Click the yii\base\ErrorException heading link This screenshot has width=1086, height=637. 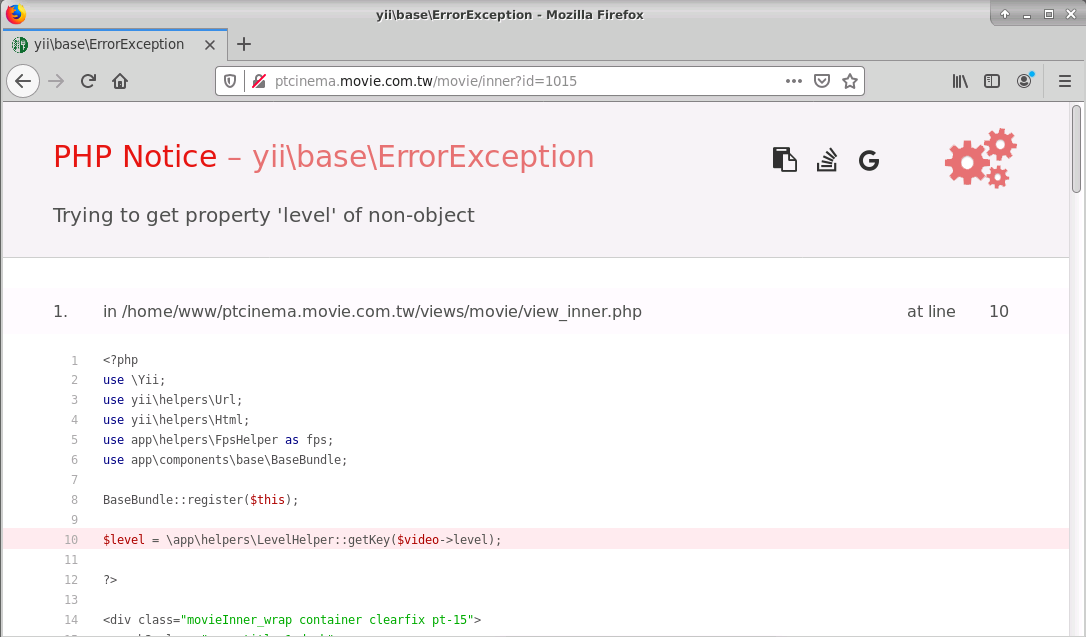422,156
